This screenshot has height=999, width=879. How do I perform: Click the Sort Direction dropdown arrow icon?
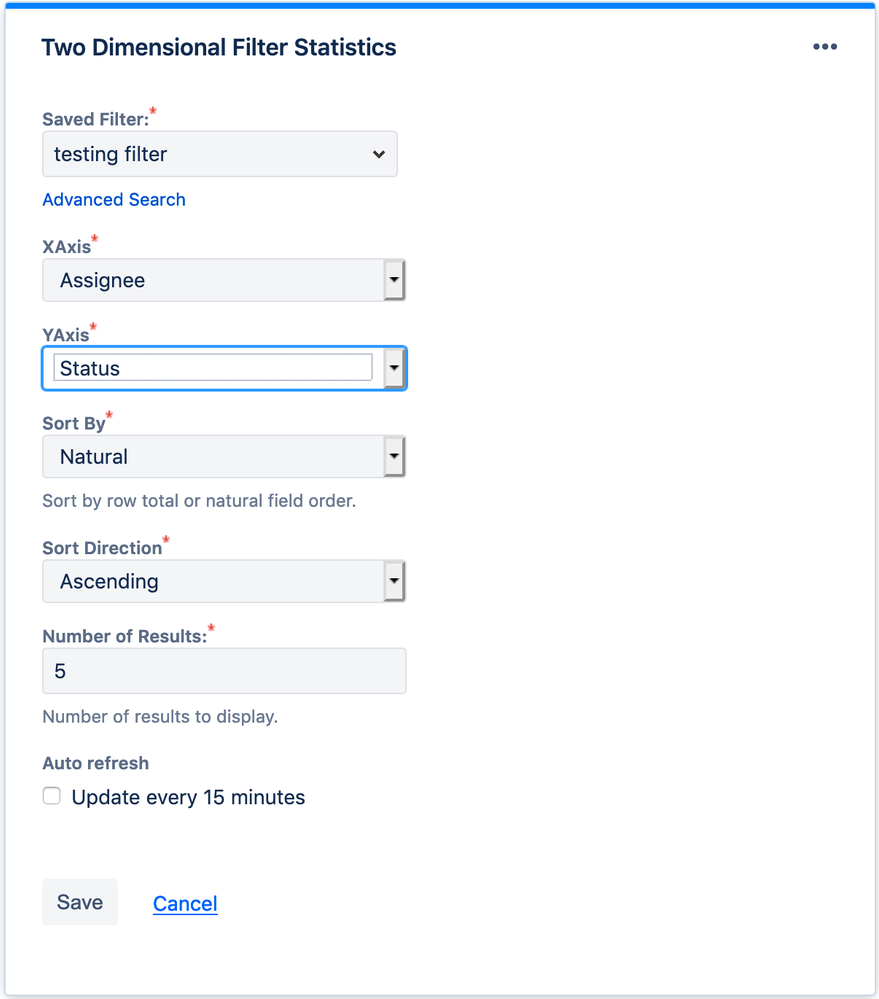click(394, 581)
